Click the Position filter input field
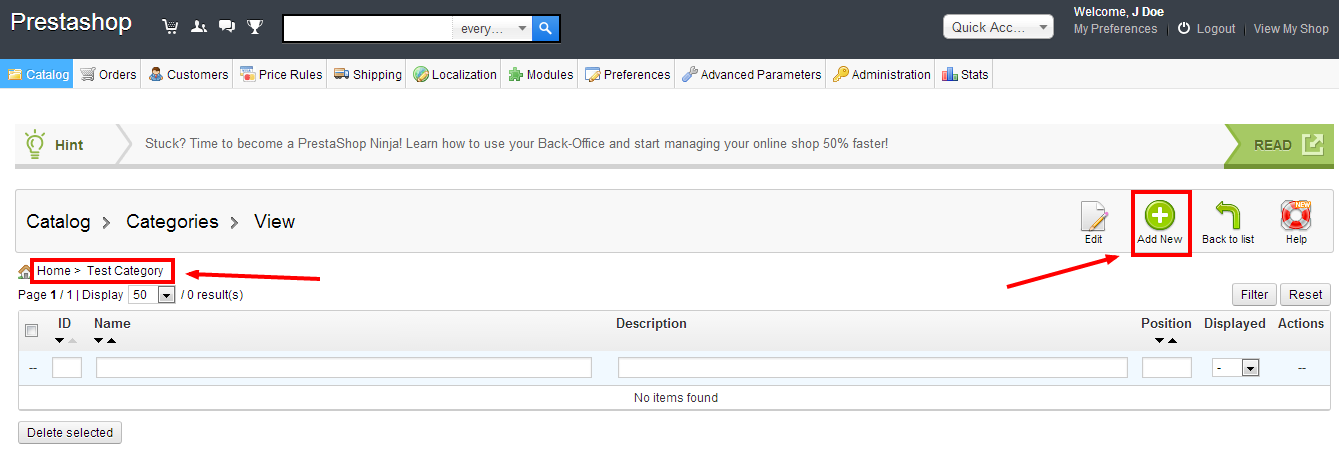The width and height of the screenshot is (1339, 452). pyautogui.click(x=1167, y=368)
